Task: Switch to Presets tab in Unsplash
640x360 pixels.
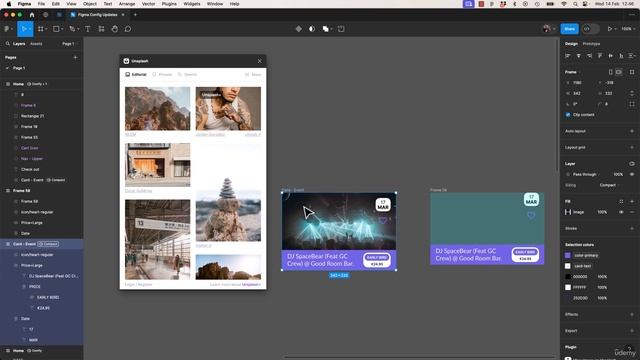Action: tap(162, 75)
